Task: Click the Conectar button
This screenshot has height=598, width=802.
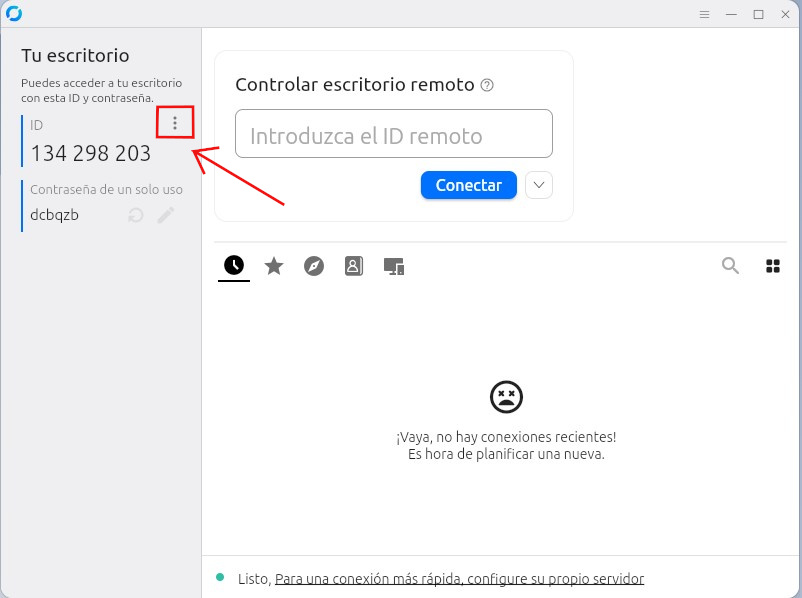Action: click(469, 185)
